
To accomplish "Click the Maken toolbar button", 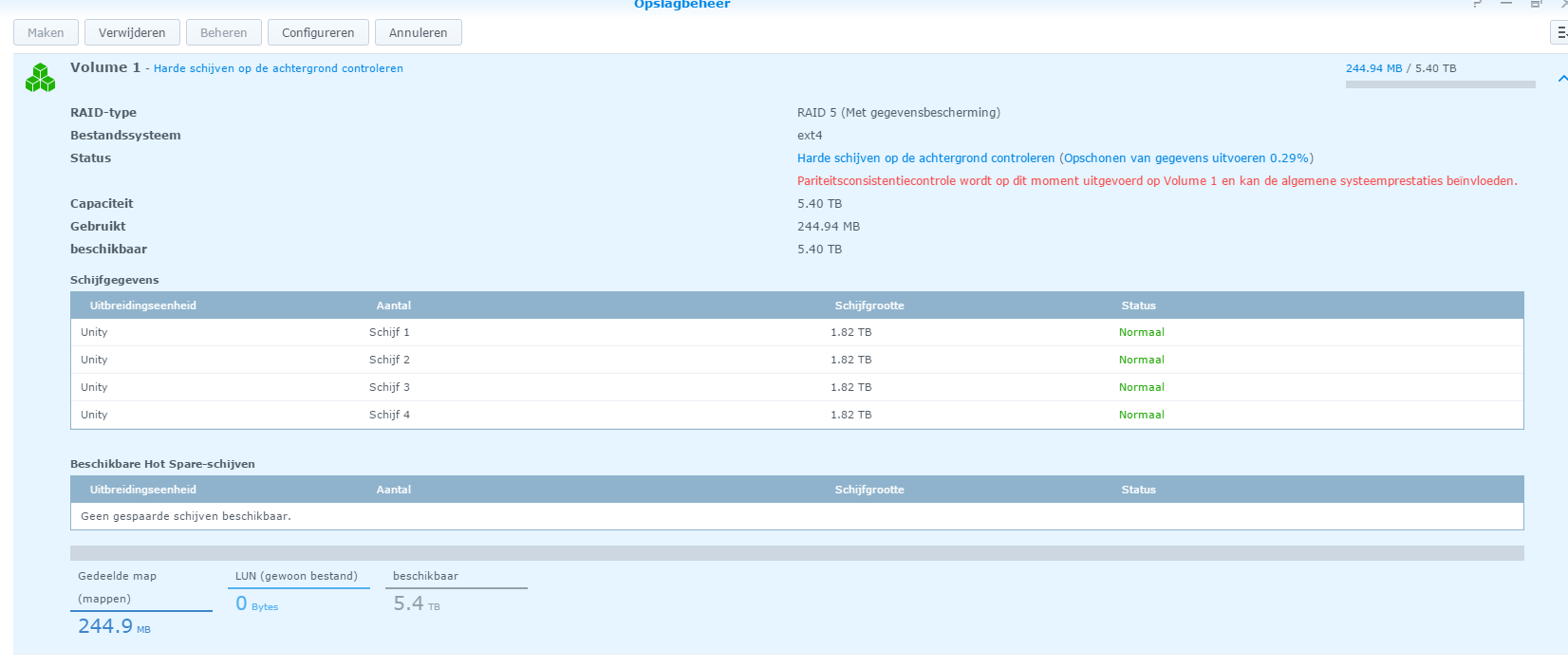I will click(46, 33).
